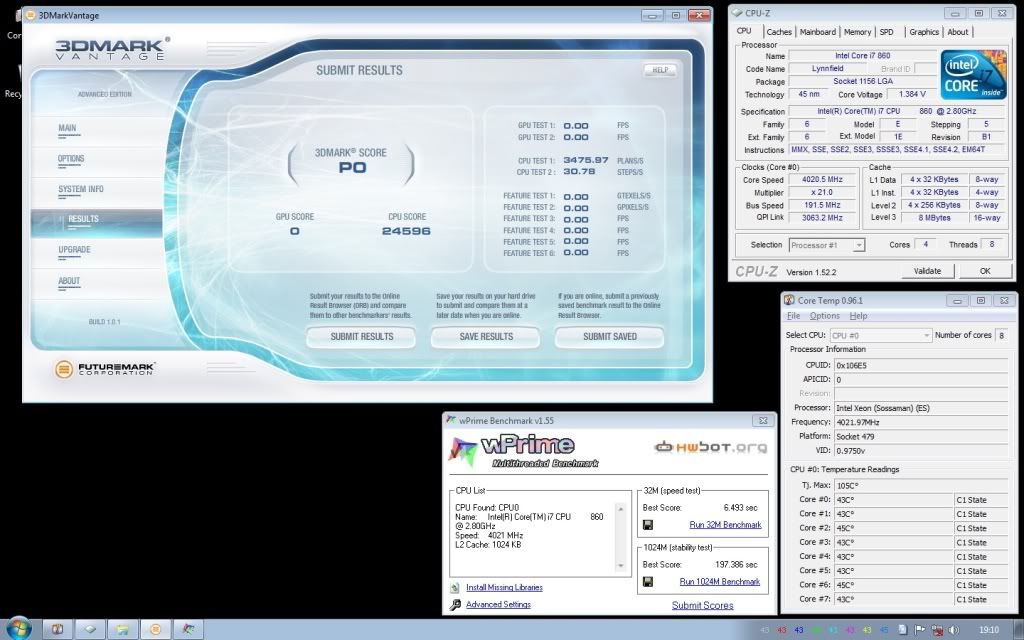Click the up arrow of the CPU List scrollbar

tap(620, 509)
